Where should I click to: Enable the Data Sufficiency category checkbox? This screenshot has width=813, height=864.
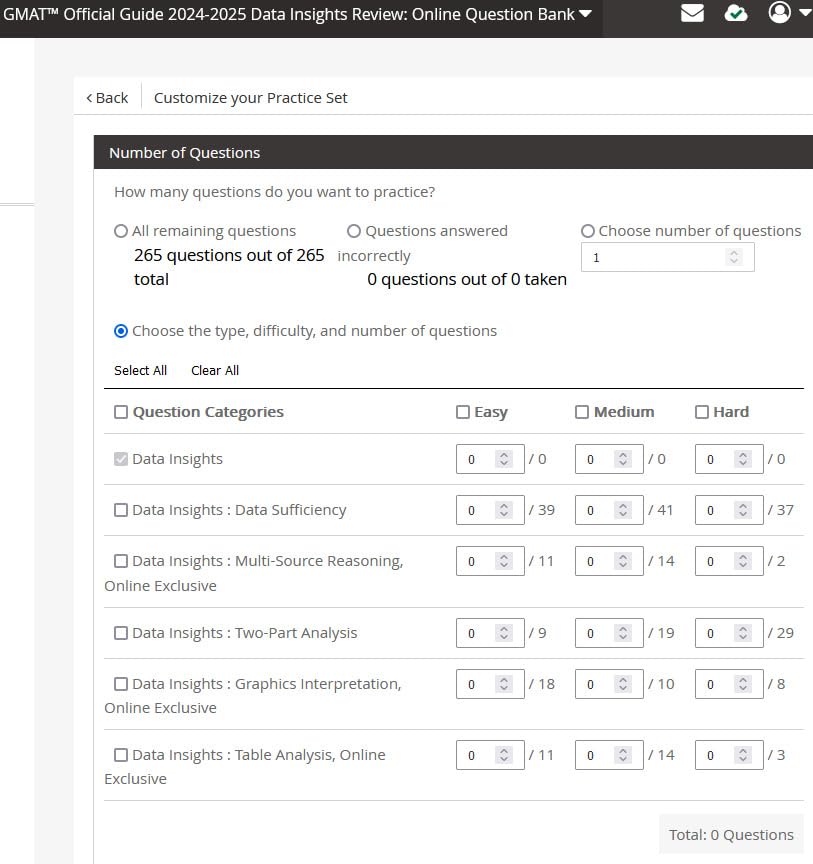[x=121, y=510]
